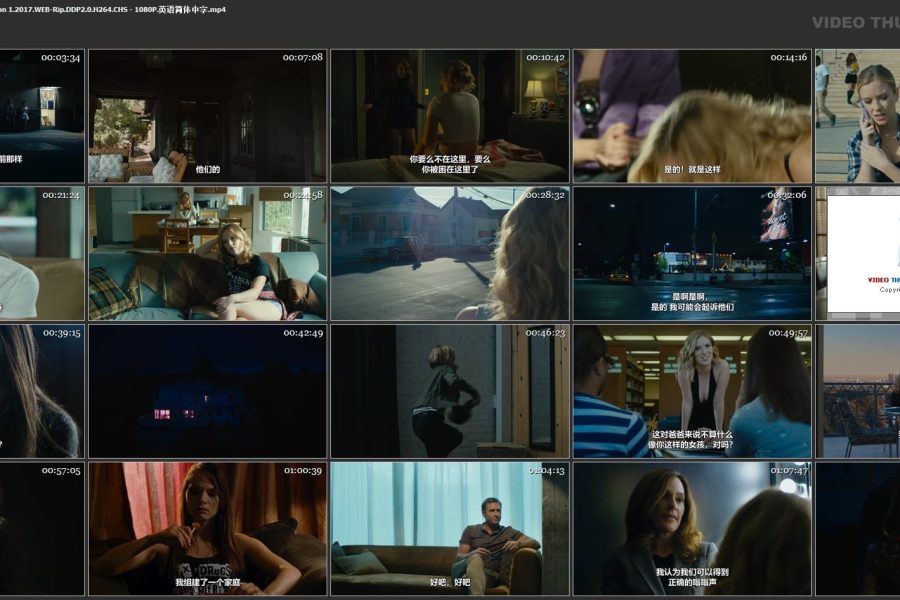The width and height of the screenshot is (900, 600).
Task: Select the thumbnail timestamped 00:39:15
Action: (x=42, y=391)
